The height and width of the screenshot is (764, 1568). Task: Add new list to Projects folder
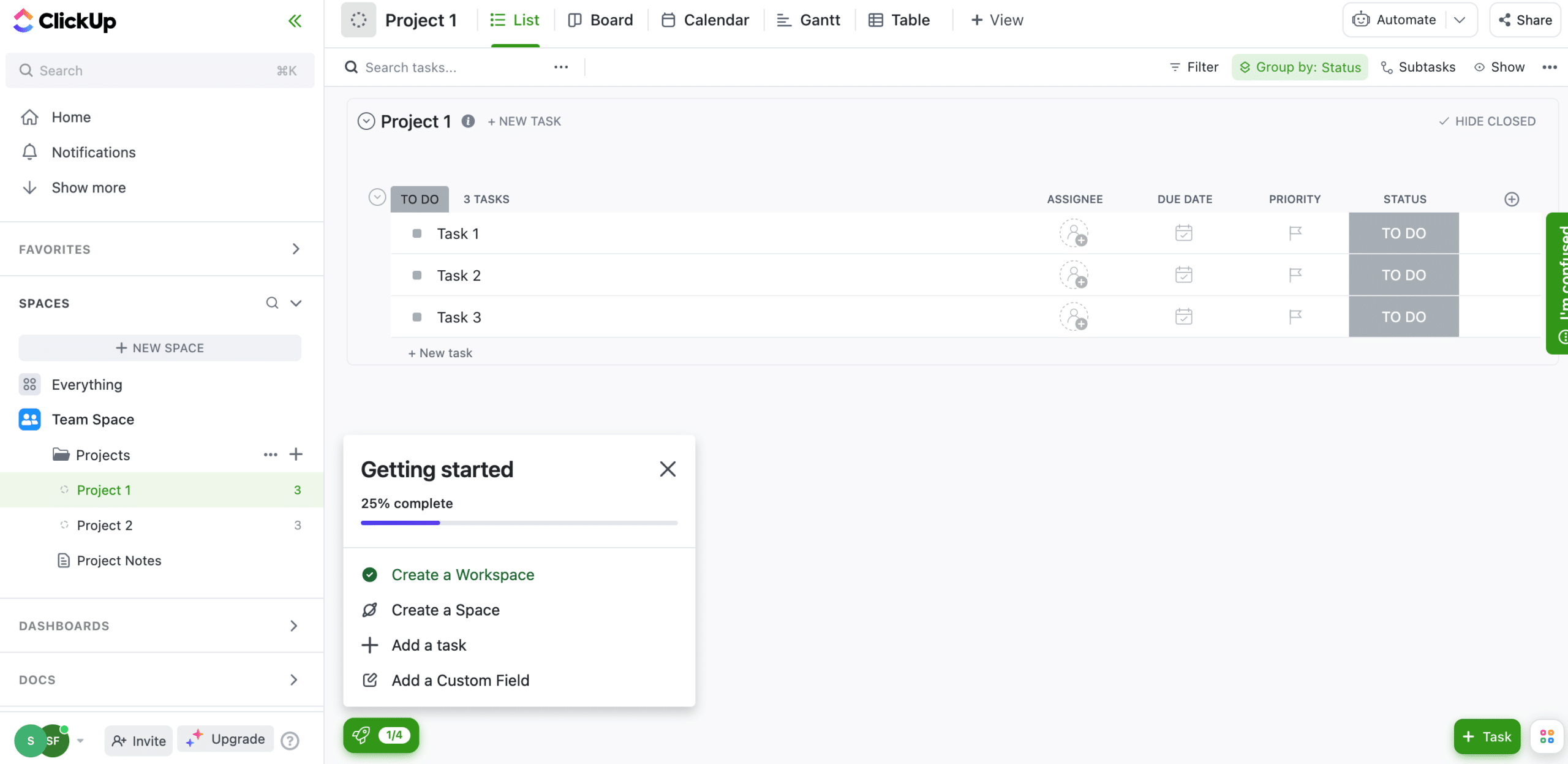pyautogui.click(x=296, y=454)
